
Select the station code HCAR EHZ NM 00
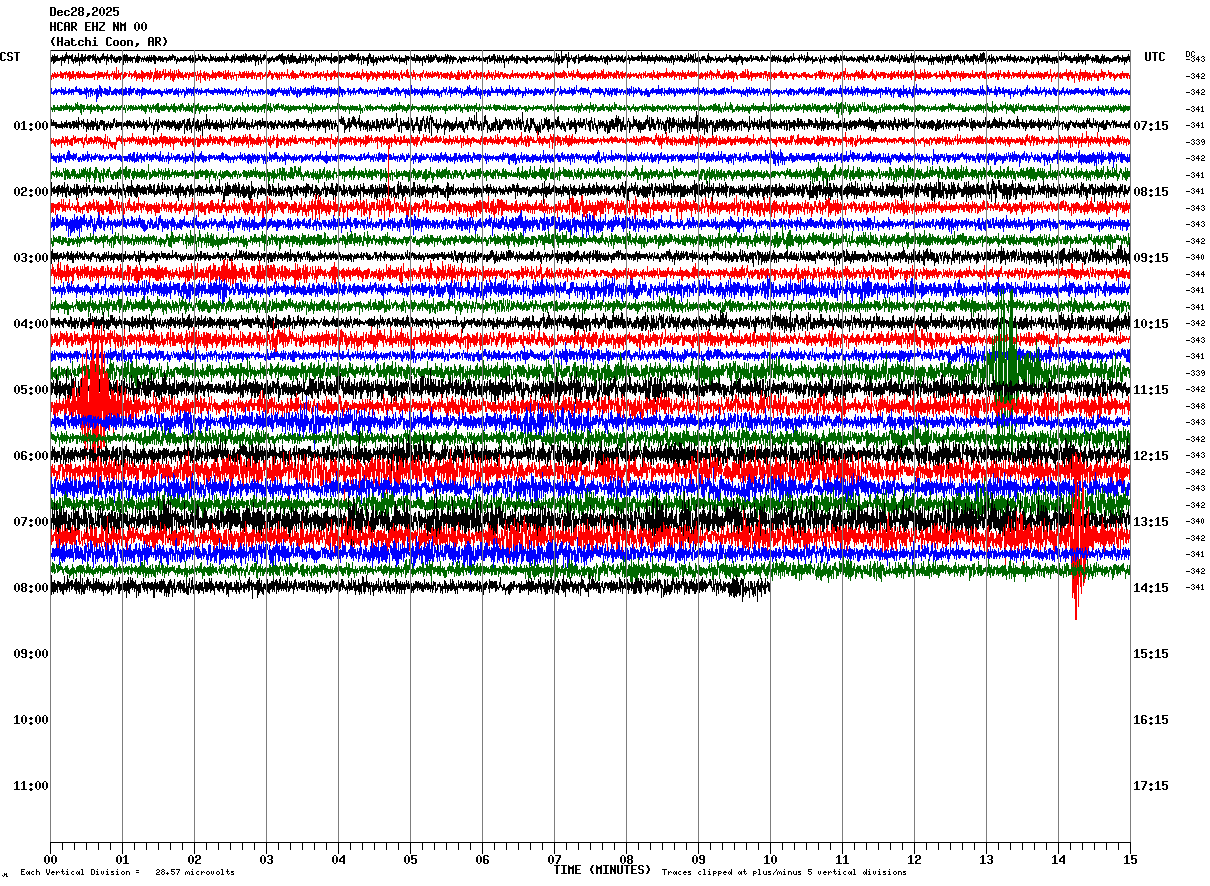pos(98,27)
